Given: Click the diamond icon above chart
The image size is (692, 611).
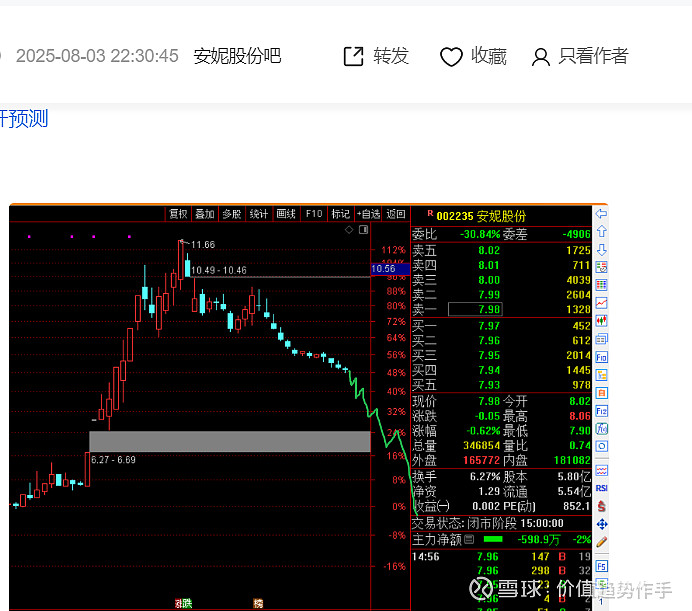Looking at the screenshot, I should coord(349,230).
